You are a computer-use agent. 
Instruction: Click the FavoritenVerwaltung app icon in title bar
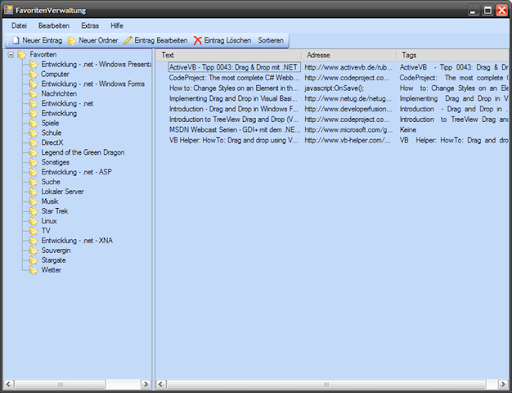[x=8, y=10]
